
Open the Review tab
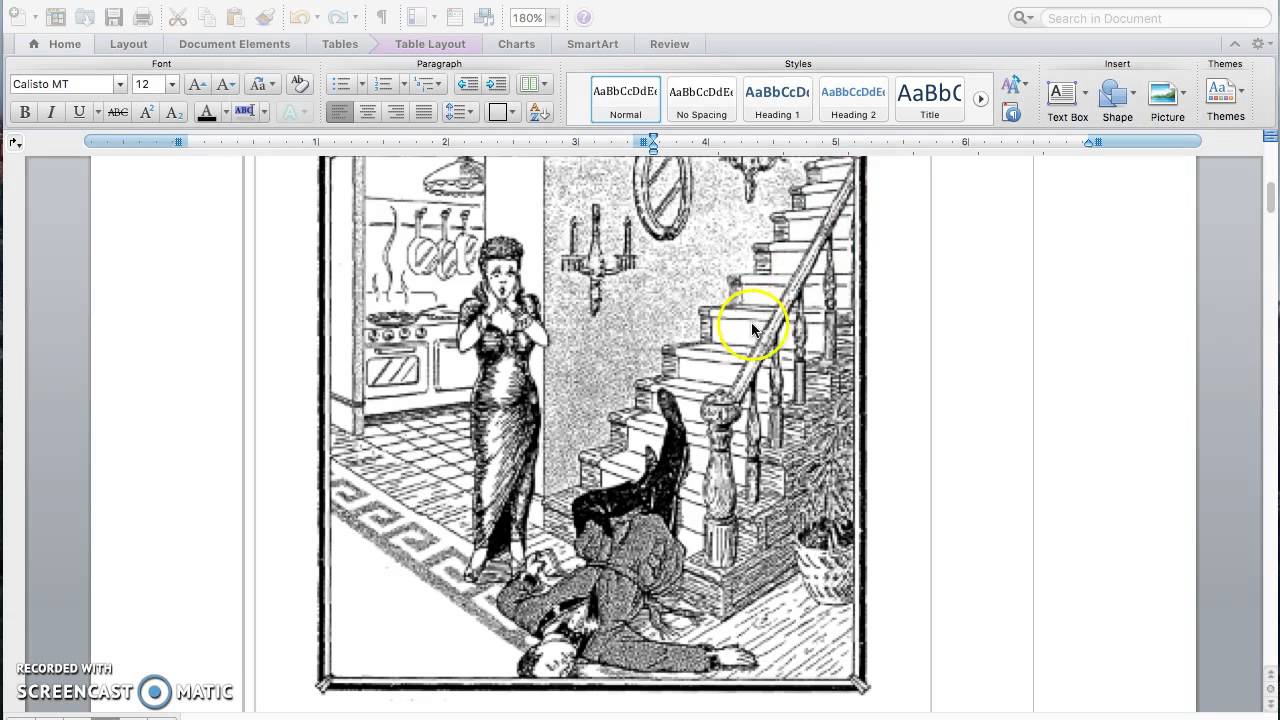[669, 44]
